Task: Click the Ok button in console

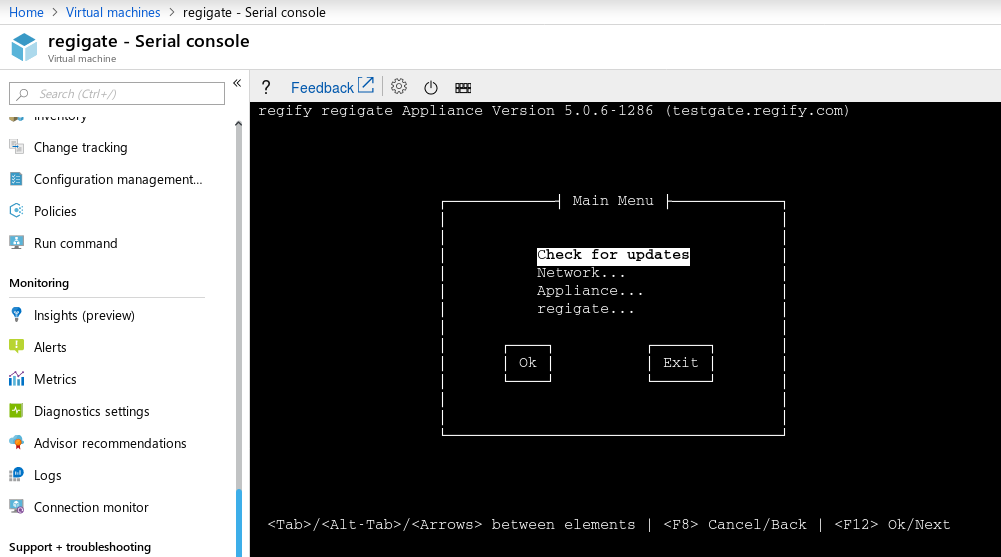Action: 528,363
